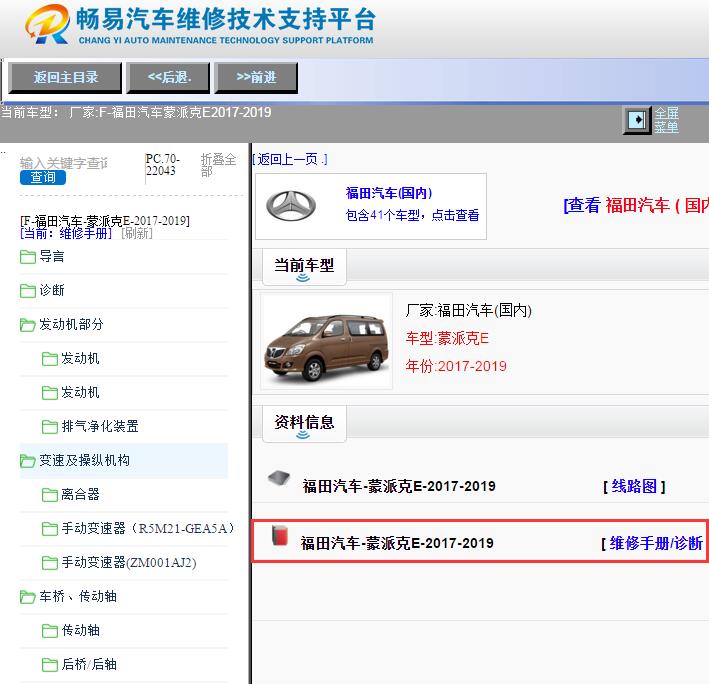Collapse the 变速及操纵机构 folder icon
The height and width of the screenshot is (684, 709).
[x=28, y=461]
